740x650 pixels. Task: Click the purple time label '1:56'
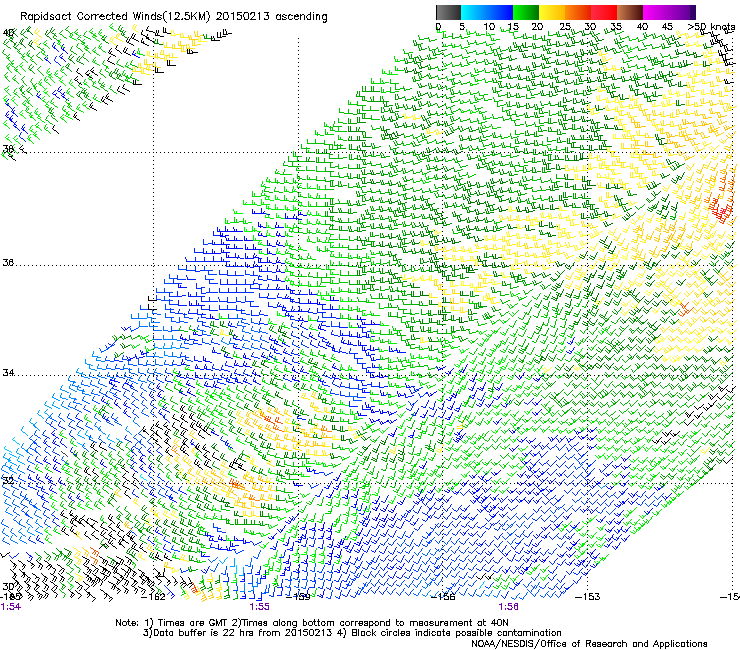[508, 607]
